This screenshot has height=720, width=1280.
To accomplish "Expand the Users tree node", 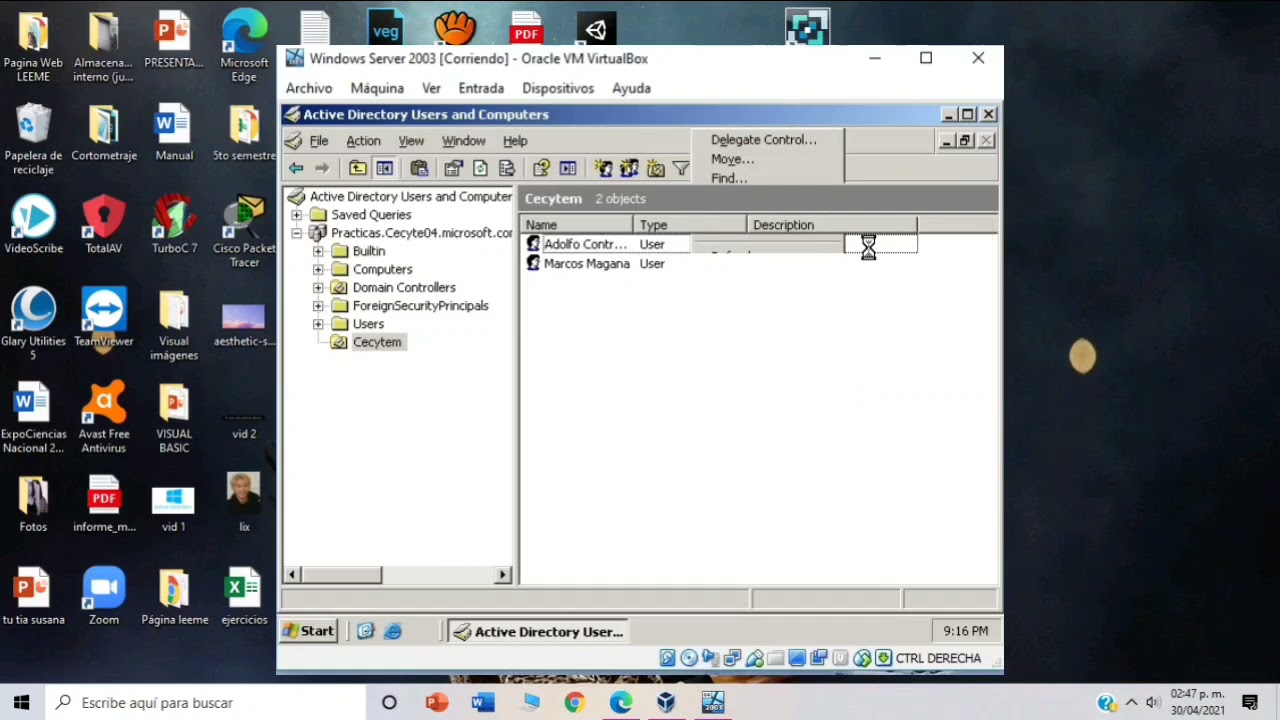I will (x=318, y=324).
